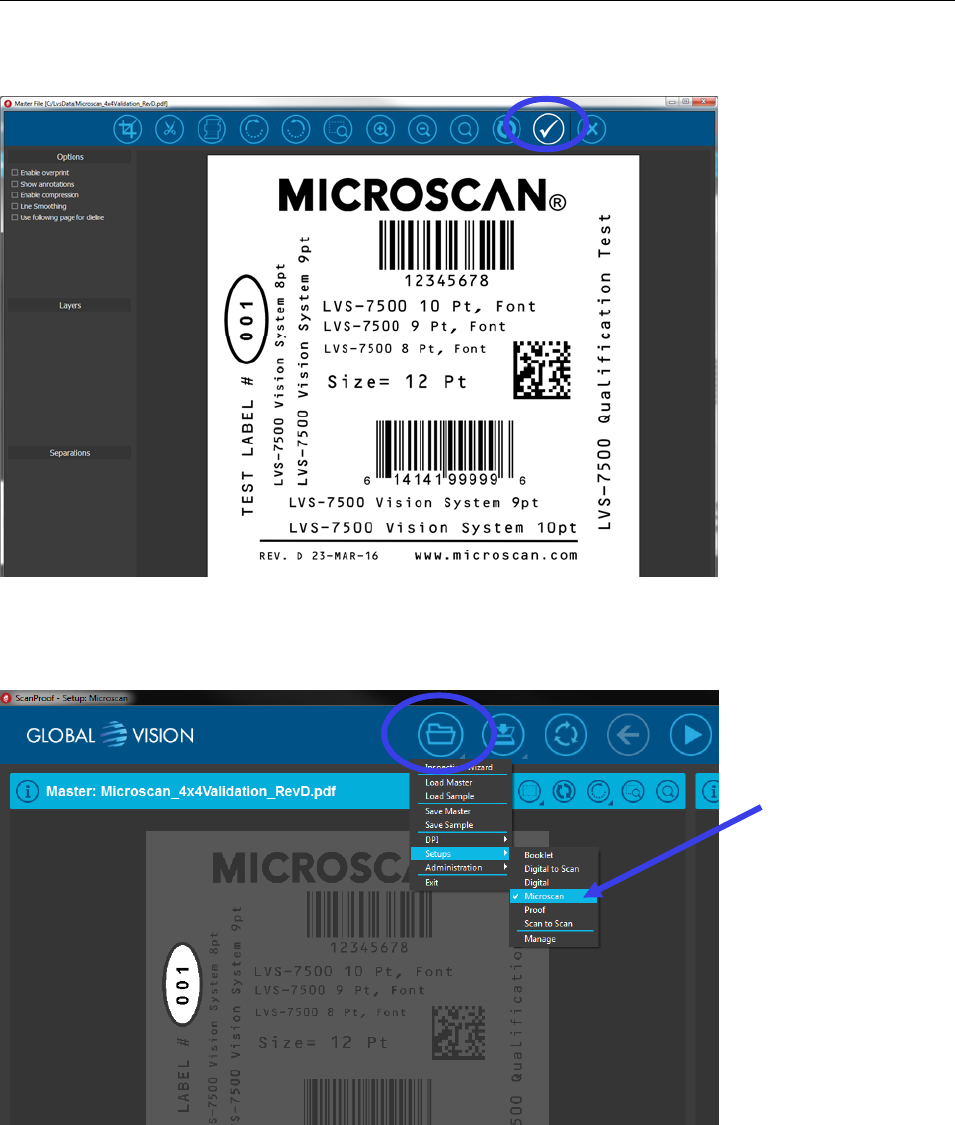Image resolution: width=955 pixels, height=1125 pixels.
Task: Click Exit in the file menu
Action: [460, 882]
